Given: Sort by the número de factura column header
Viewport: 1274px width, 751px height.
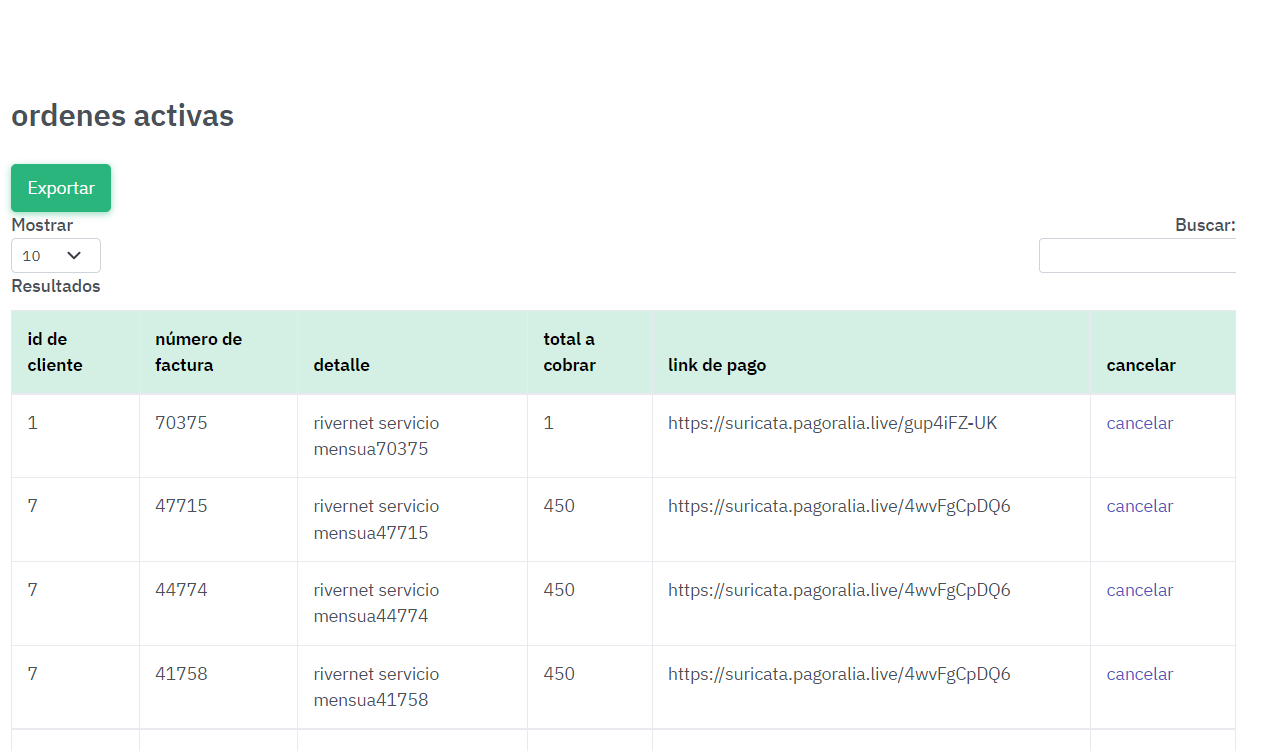Looking at the screenshot, I should point(198,352).
